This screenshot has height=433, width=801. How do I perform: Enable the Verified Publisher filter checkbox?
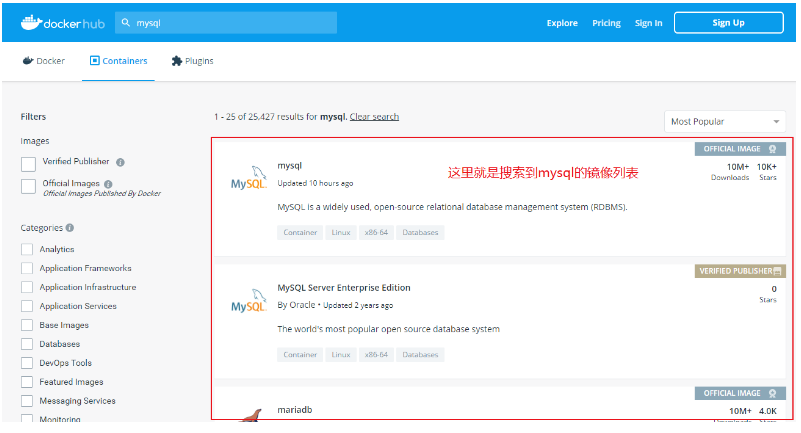29,164
